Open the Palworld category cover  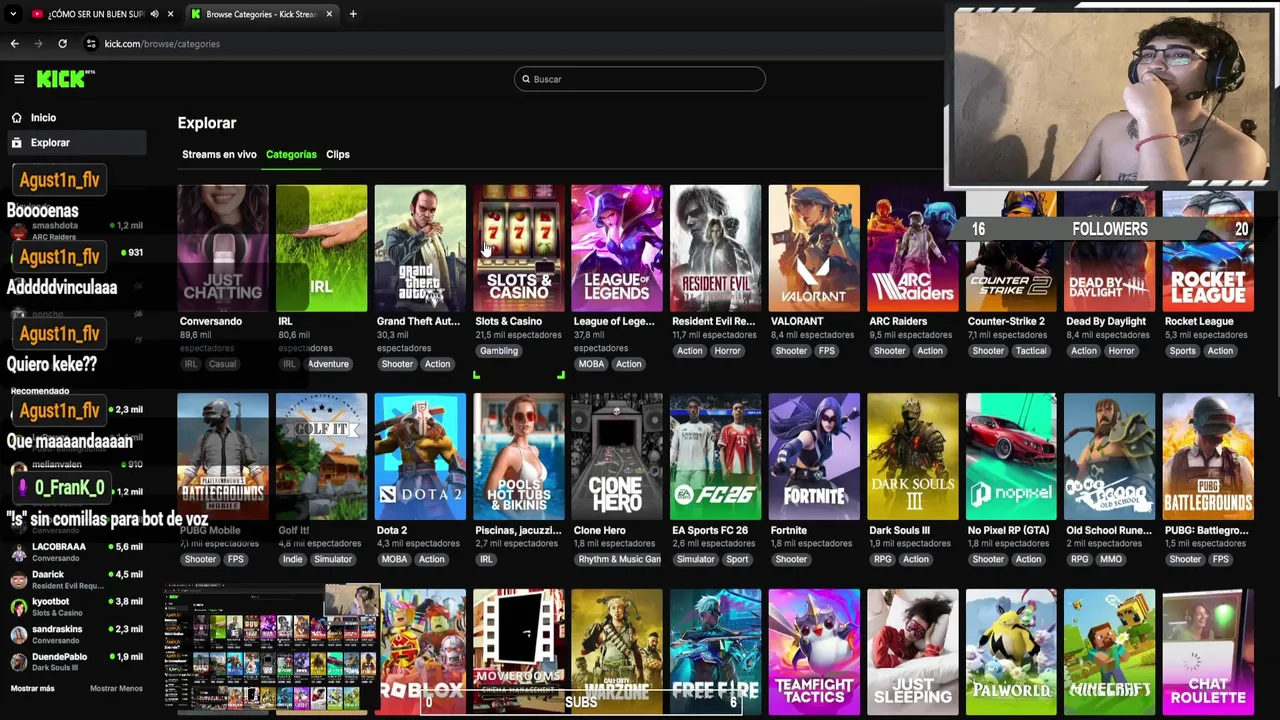point(1011,652)
